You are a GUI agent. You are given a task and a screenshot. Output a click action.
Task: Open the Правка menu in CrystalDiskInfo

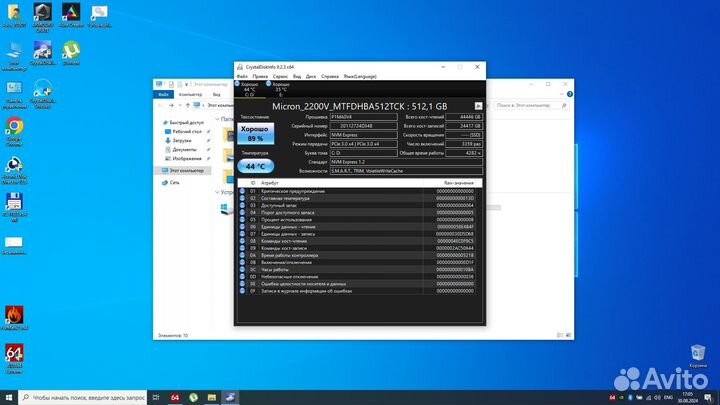pos(260,76)
